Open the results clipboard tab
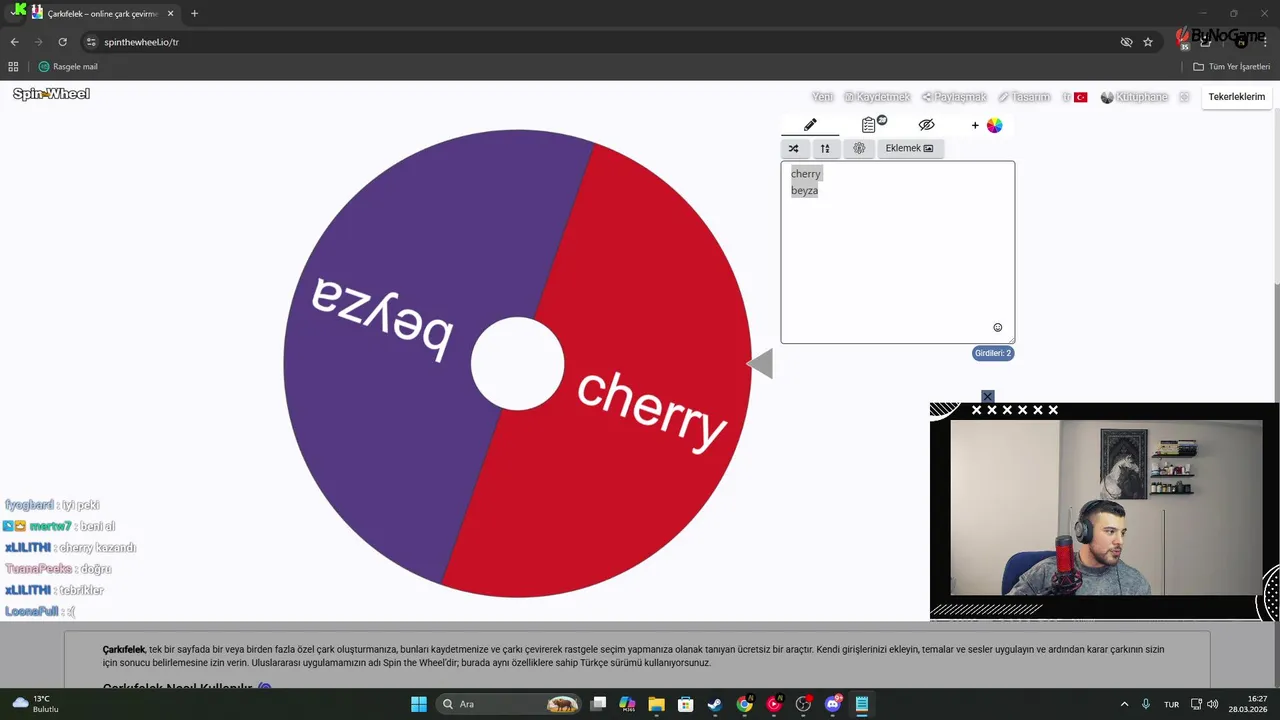The image size is (1280, 720). point(869,125)
